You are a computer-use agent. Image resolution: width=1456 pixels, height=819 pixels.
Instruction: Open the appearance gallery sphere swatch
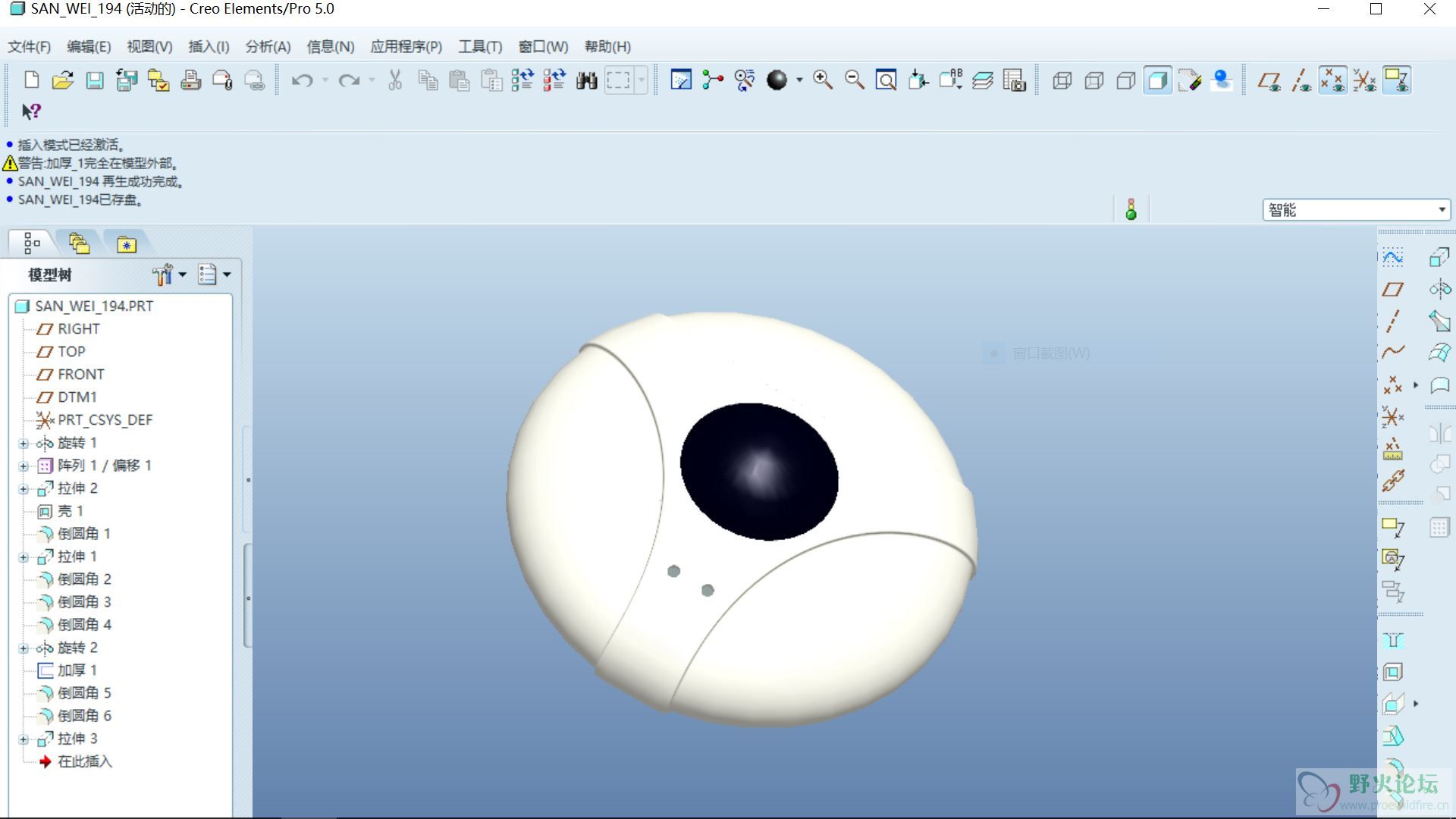coord(777,80)
